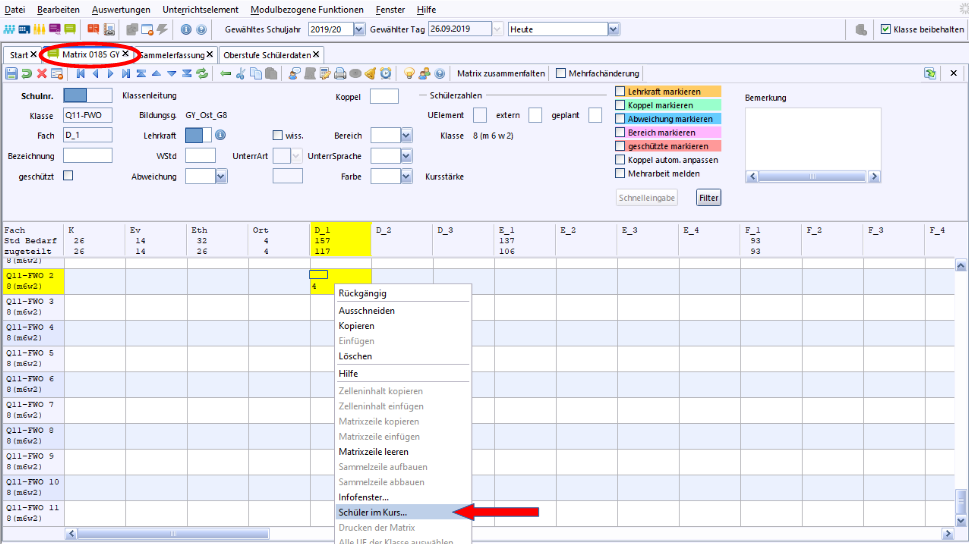Tick the geschützt checkbox

tap(68, 176)
